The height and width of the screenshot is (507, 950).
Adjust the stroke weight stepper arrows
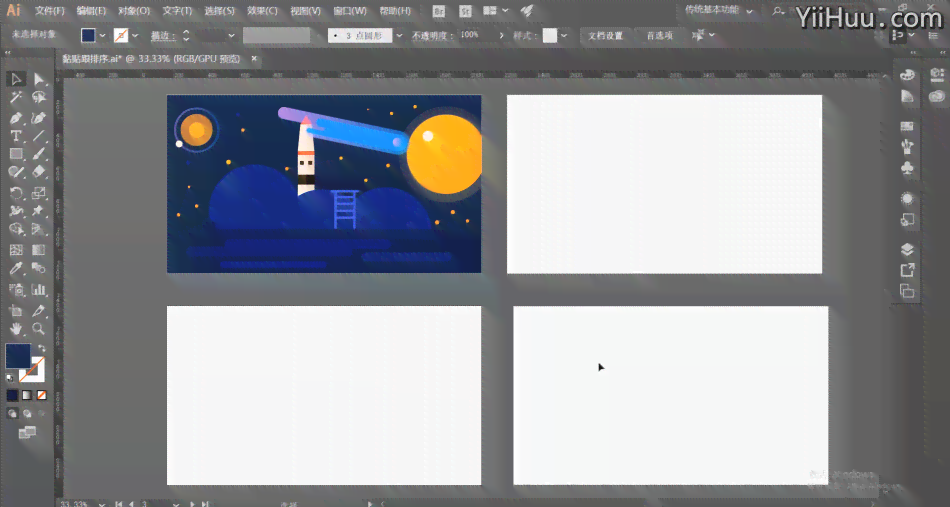point(186,36)
